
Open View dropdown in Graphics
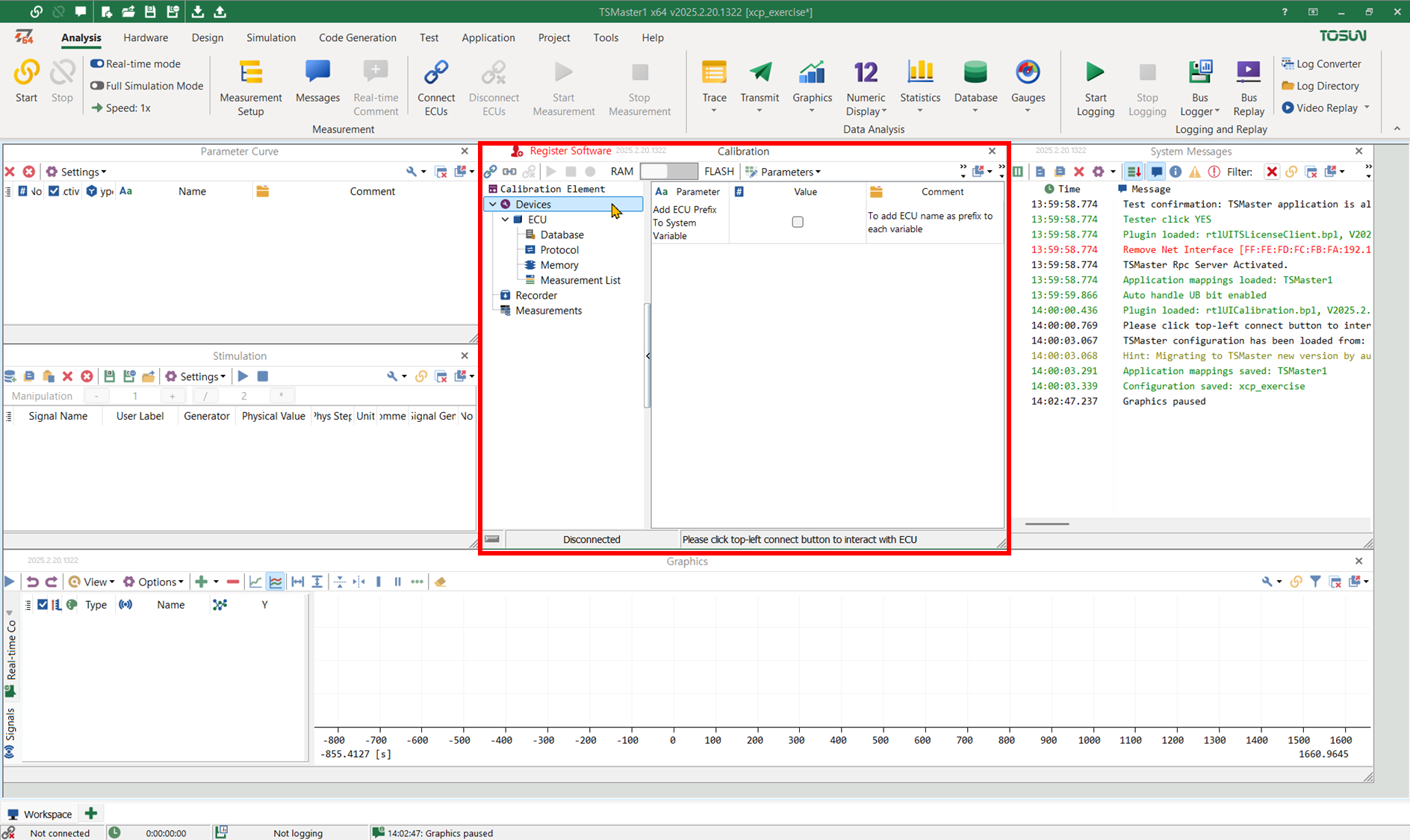click(91, 582)
